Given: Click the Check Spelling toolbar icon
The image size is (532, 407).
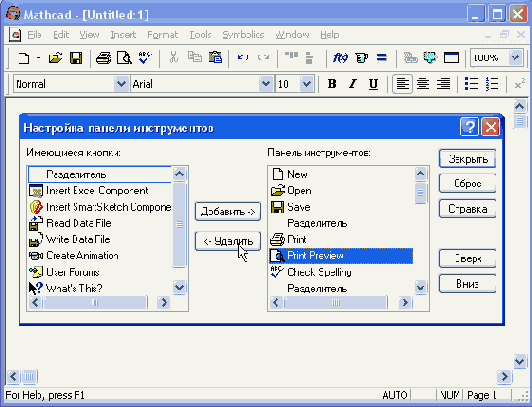Looking at the screenshot, I should (x=145, y=58).
